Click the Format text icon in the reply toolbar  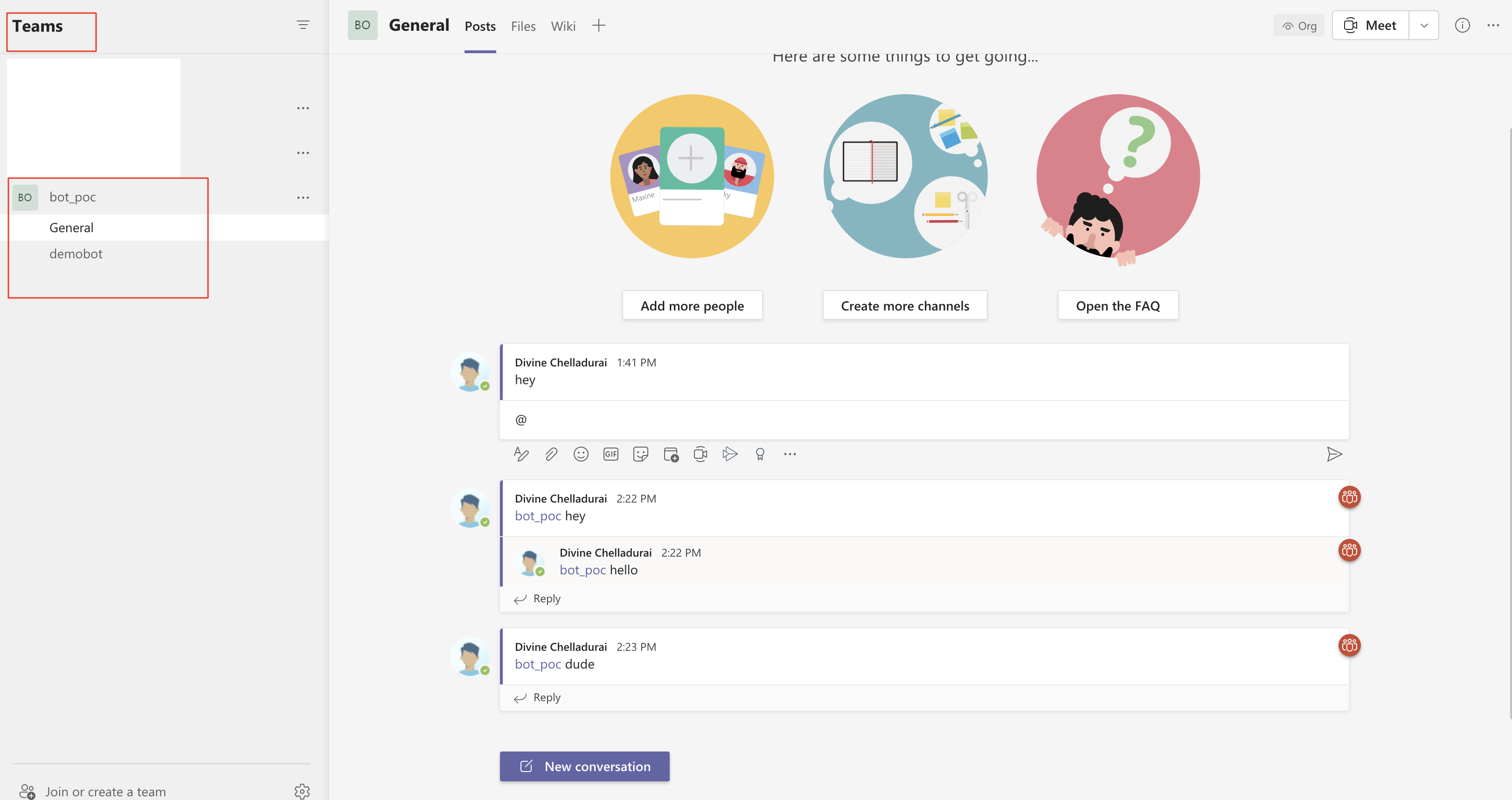pos(520,454)
